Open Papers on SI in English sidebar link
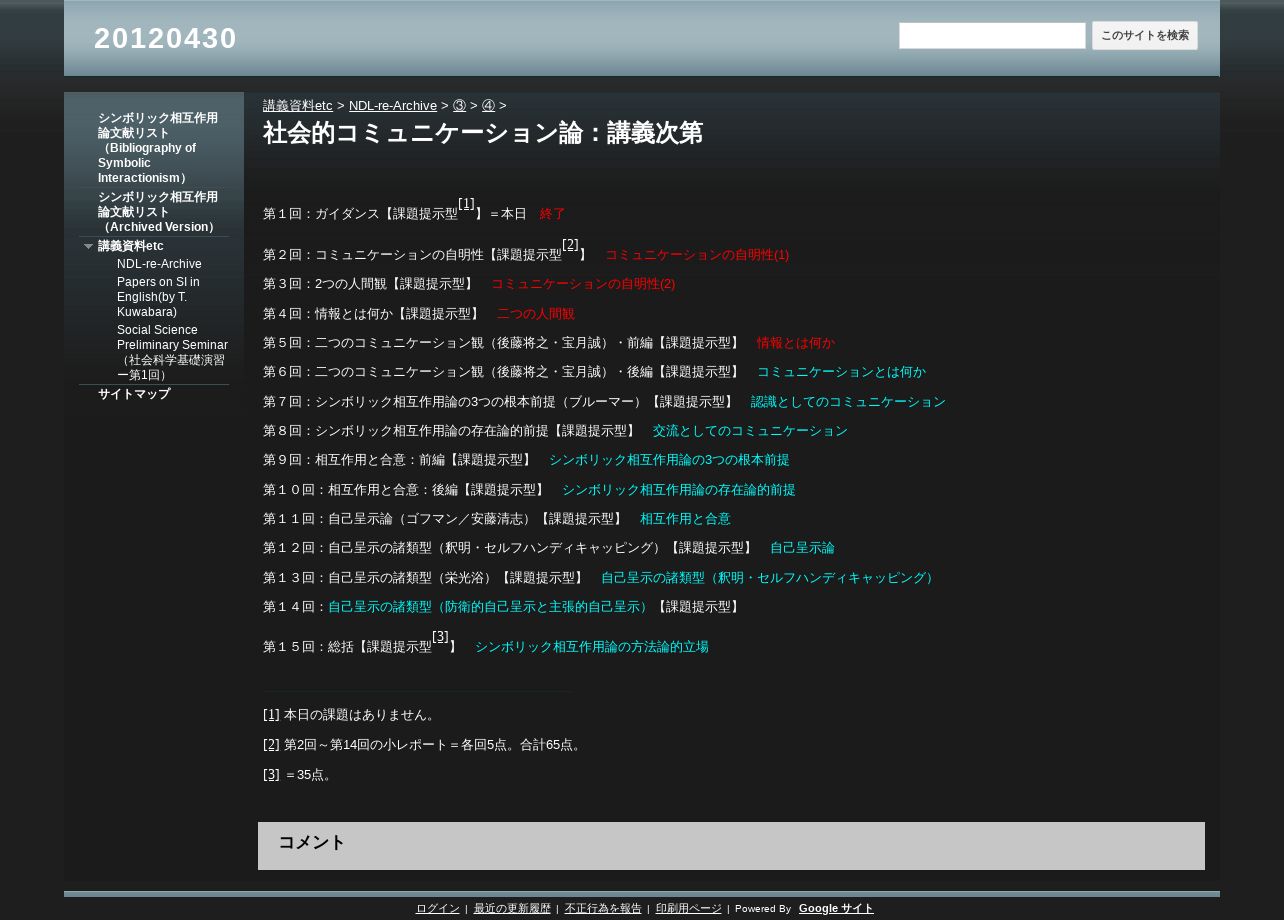Screen dimensions: 1284x920 pyautogui.click(x=158, y=297)
